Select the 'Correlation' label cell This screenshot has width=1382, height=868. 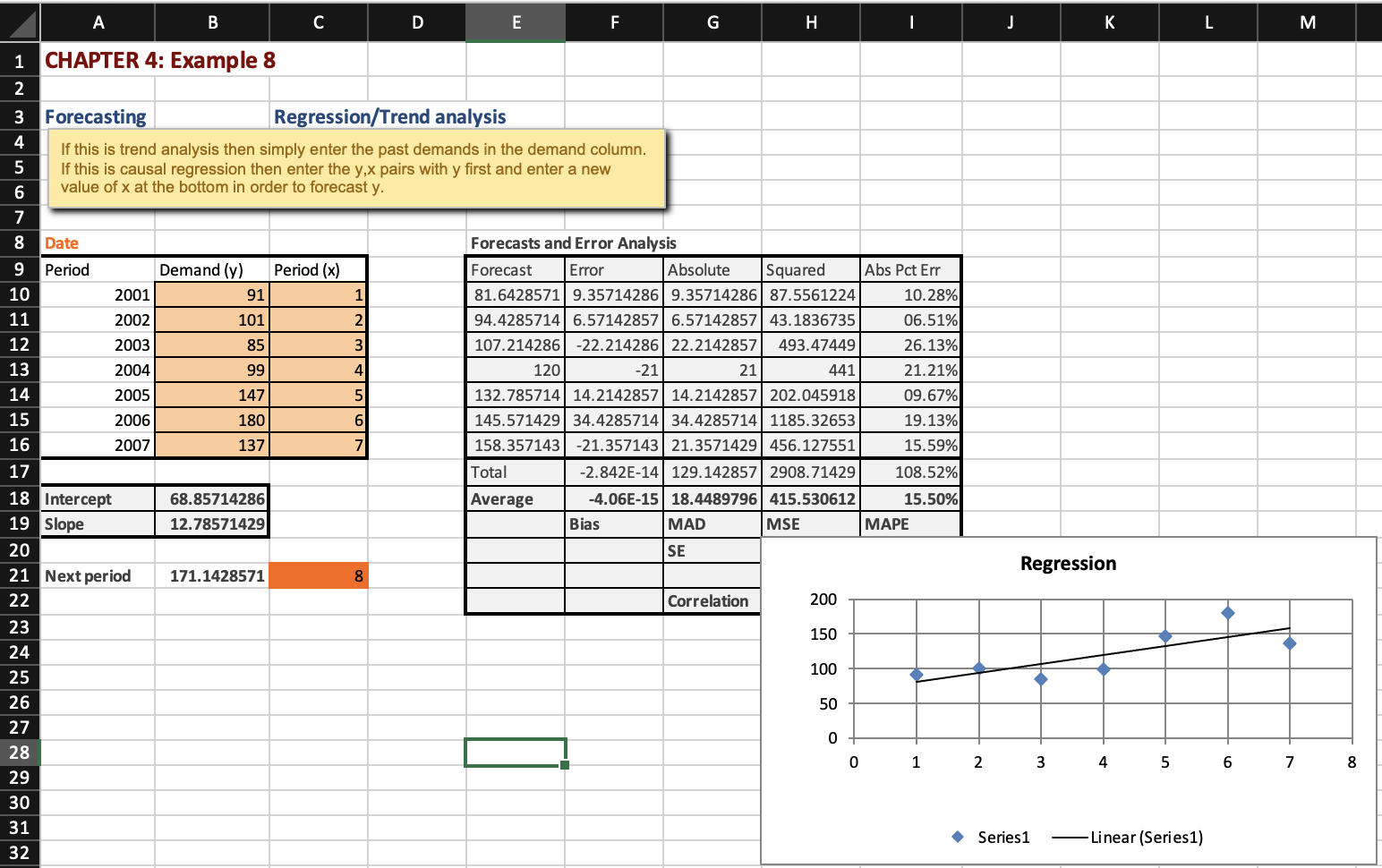tap(712, 600)
